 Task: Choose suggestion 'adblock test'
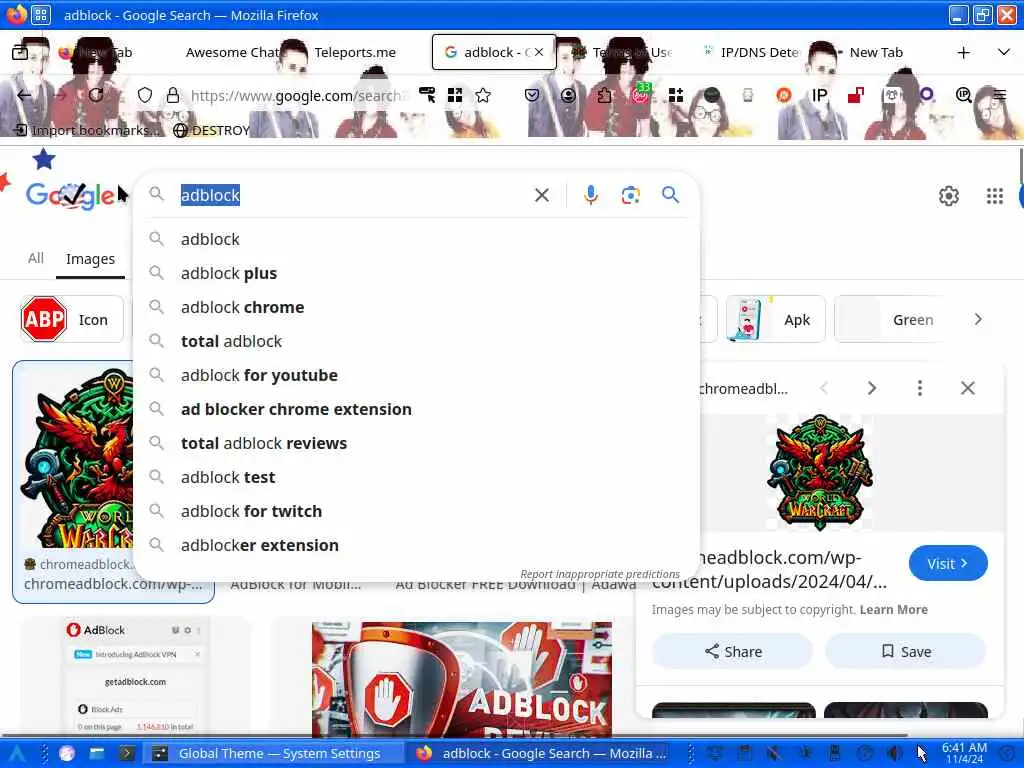(x=417, y=477)
